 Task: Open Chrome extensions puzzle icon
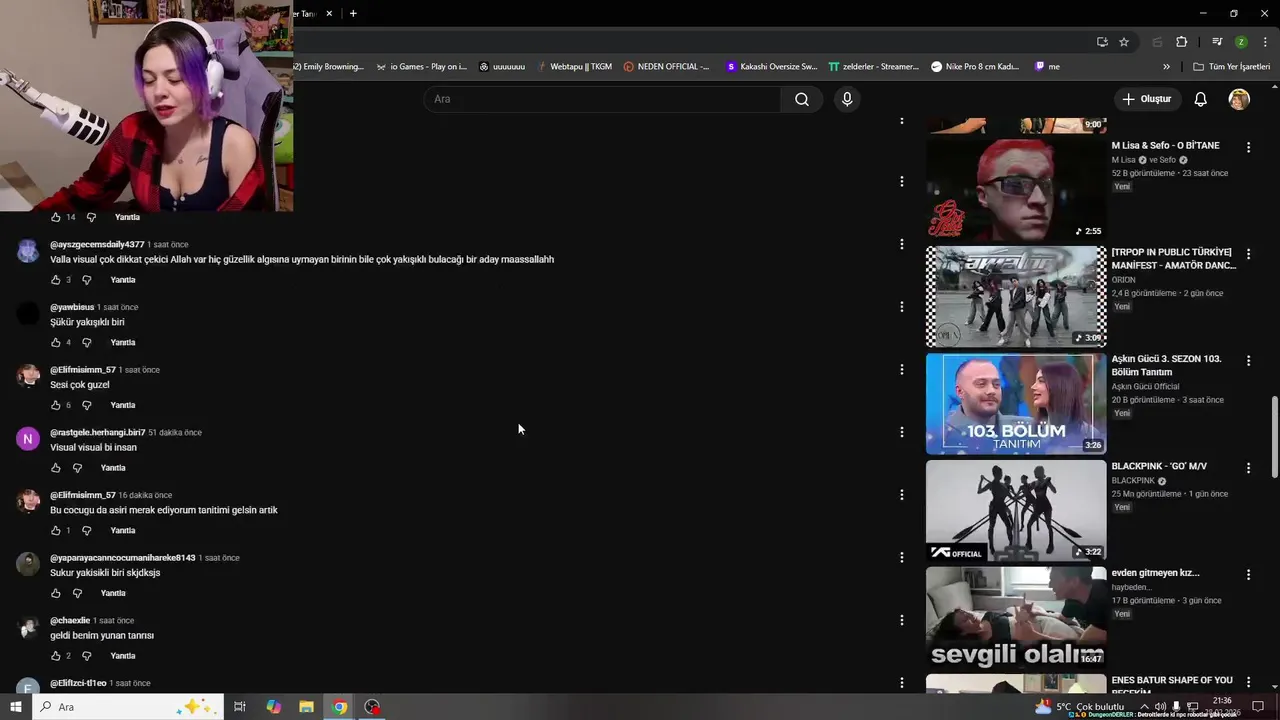click(x=1181, y=42)
